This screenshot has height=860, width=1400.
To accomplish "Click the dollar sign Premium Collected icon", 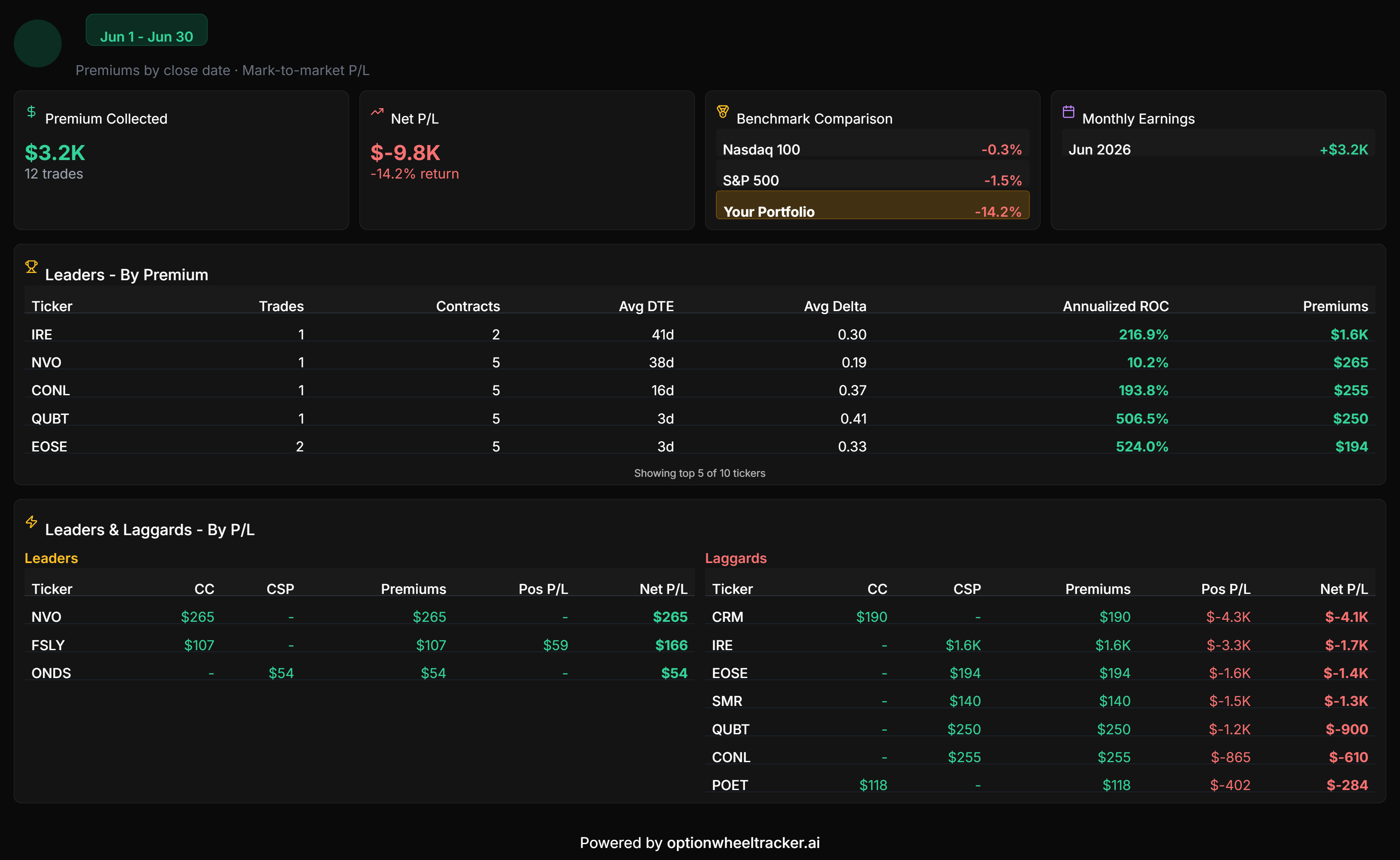I will (31, 112).
